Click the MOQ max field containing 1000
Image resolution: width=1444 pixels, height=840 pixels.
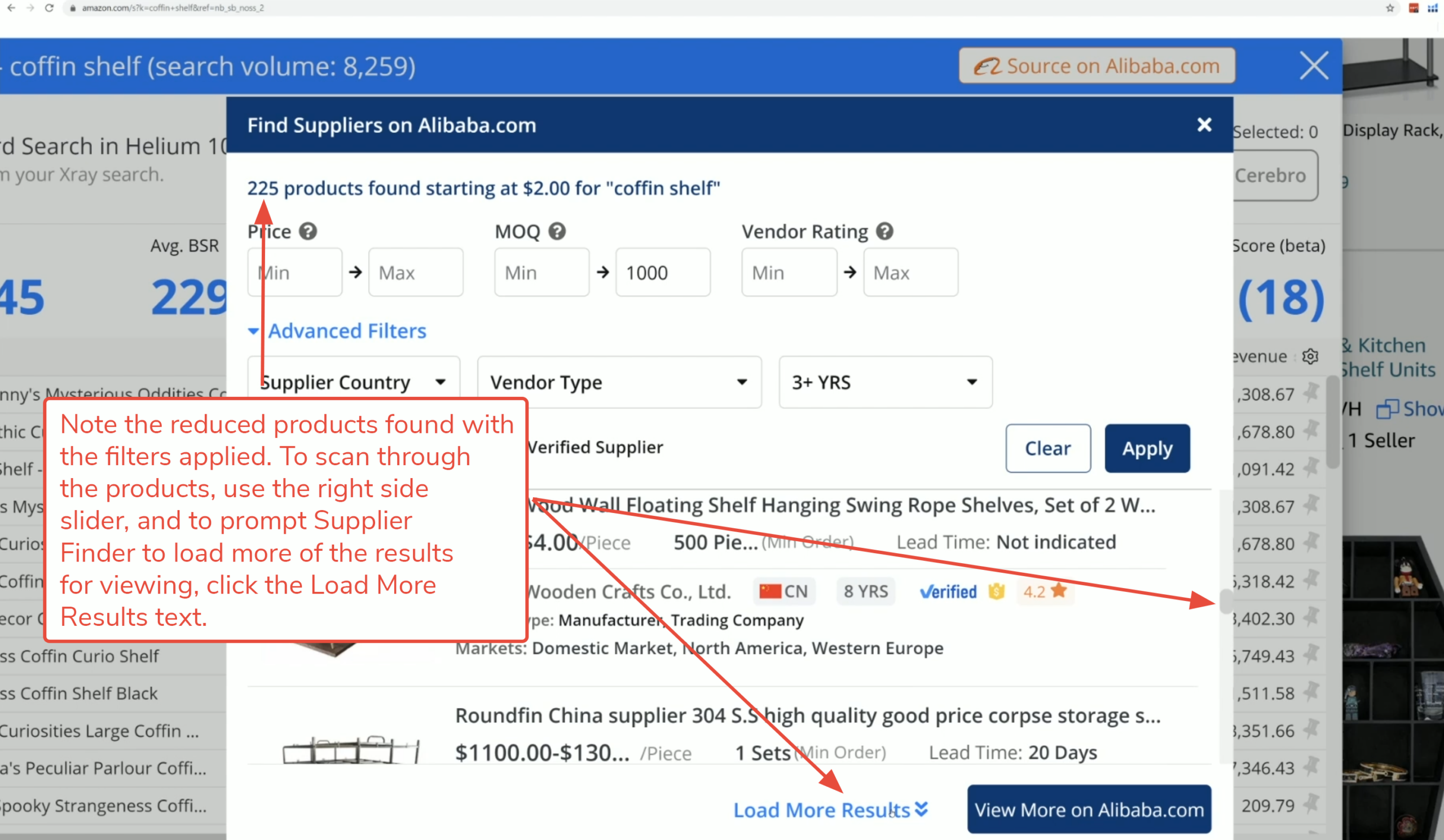(662, 272)
